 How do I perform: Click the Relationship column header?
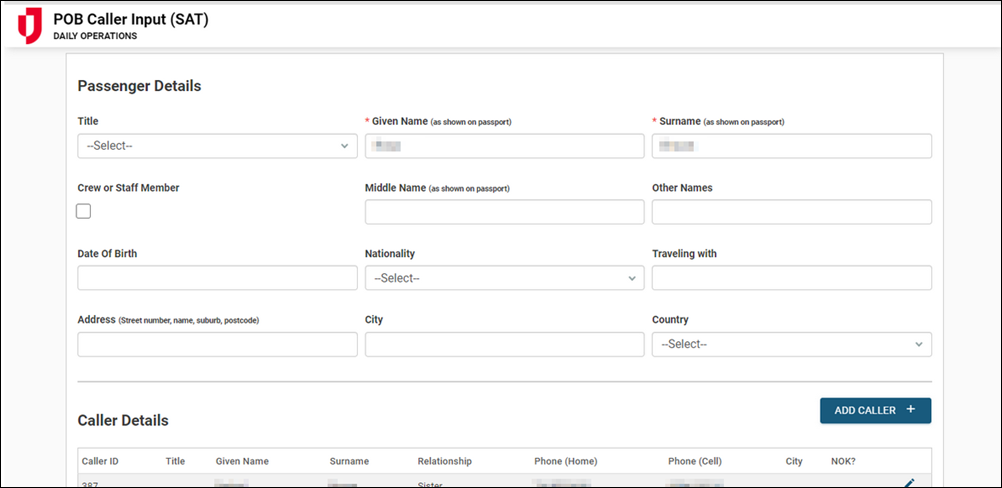[x=444, y=461]
